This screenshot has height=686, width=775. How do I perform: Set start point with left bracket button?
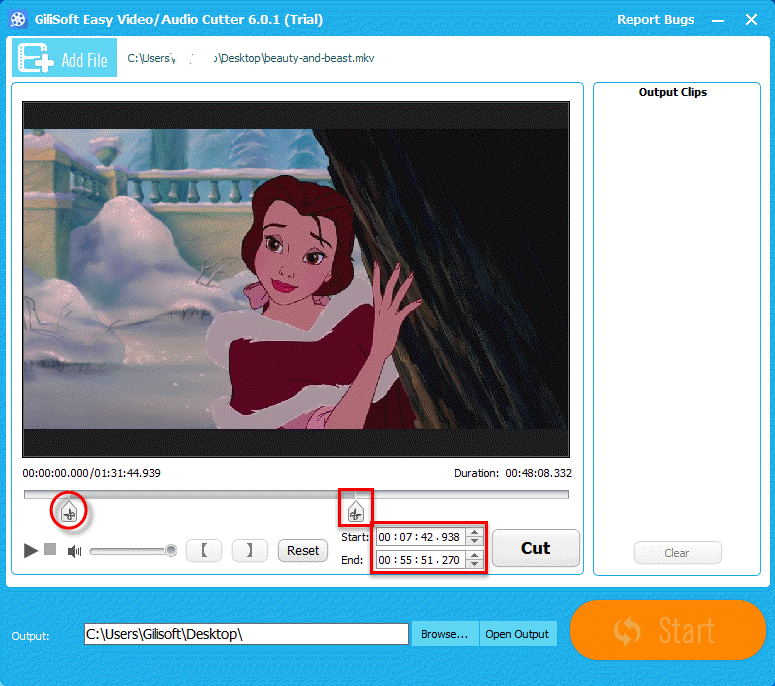coord(204,551)
